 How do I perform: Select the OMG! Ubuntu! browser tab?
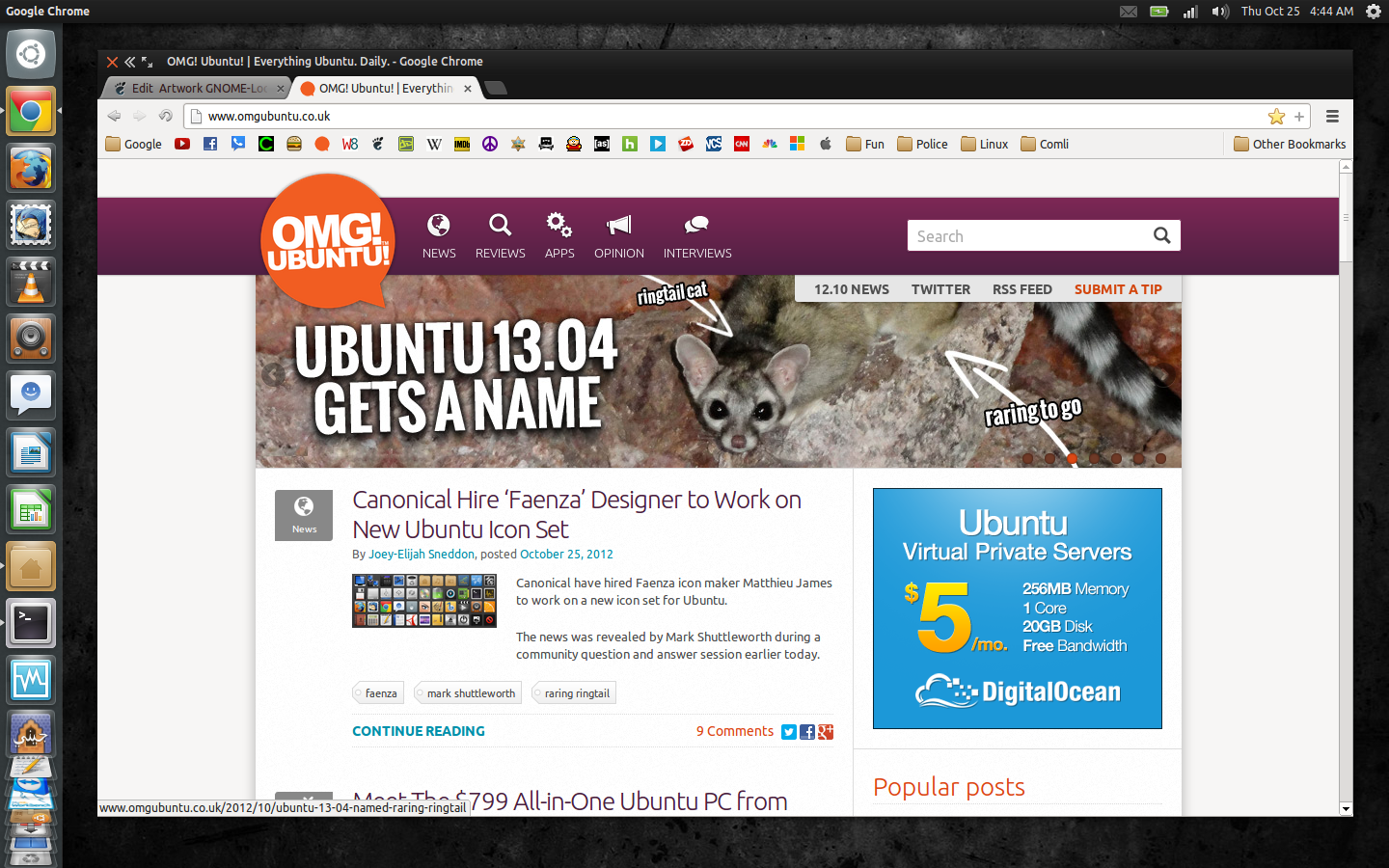(x=386, y=88)
